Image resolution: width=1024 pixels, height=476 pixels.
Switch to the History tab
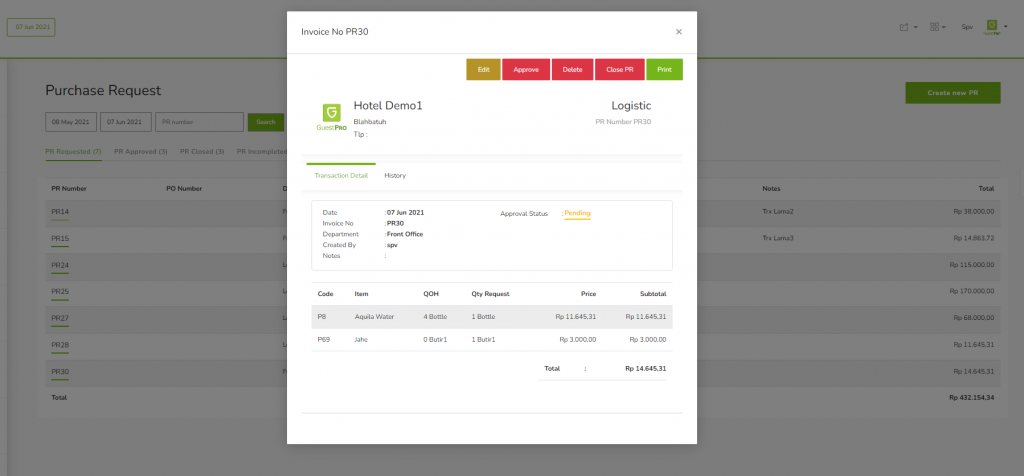[x=395, y=176]
